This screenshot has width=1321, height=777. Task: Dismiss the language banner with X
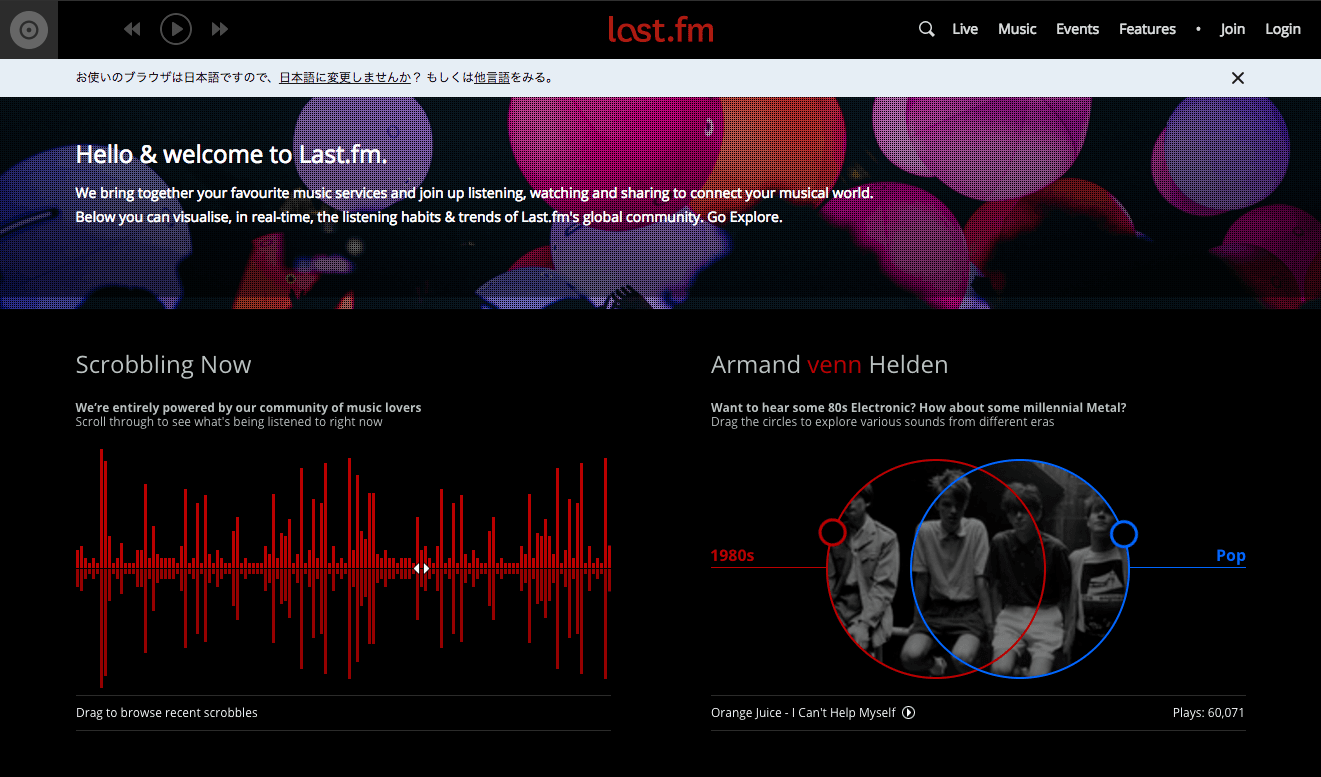click(1238, 78)
